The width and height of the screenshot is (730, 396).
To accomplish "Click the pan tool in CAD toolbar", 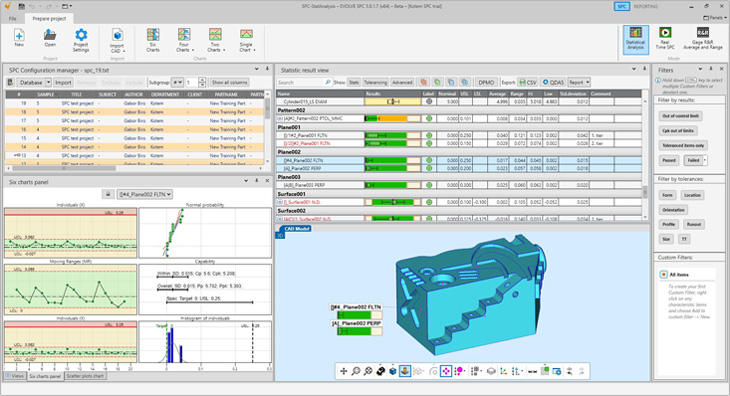I will tap(344, 371).
